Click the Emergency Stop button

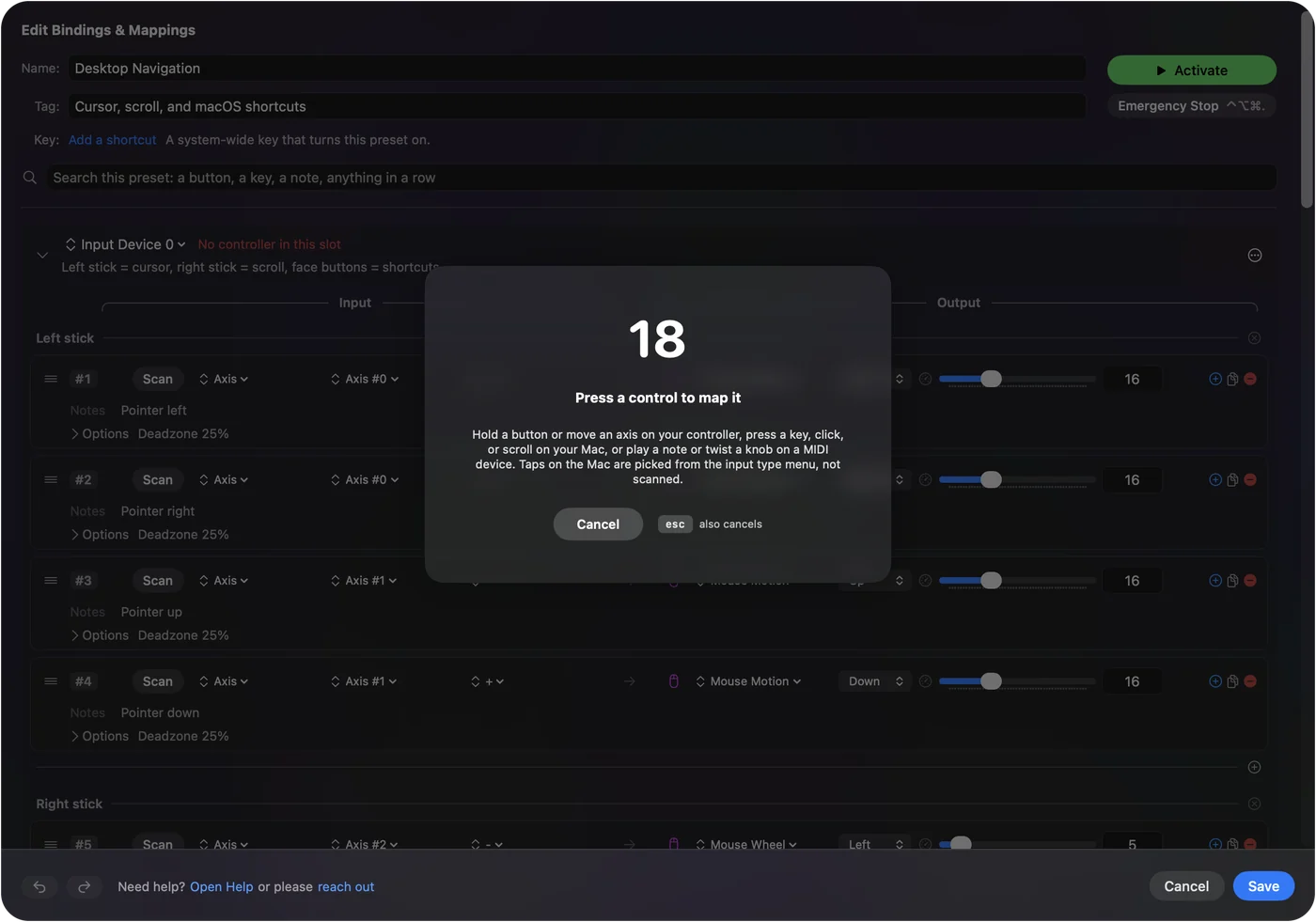tap(1191, 106)
